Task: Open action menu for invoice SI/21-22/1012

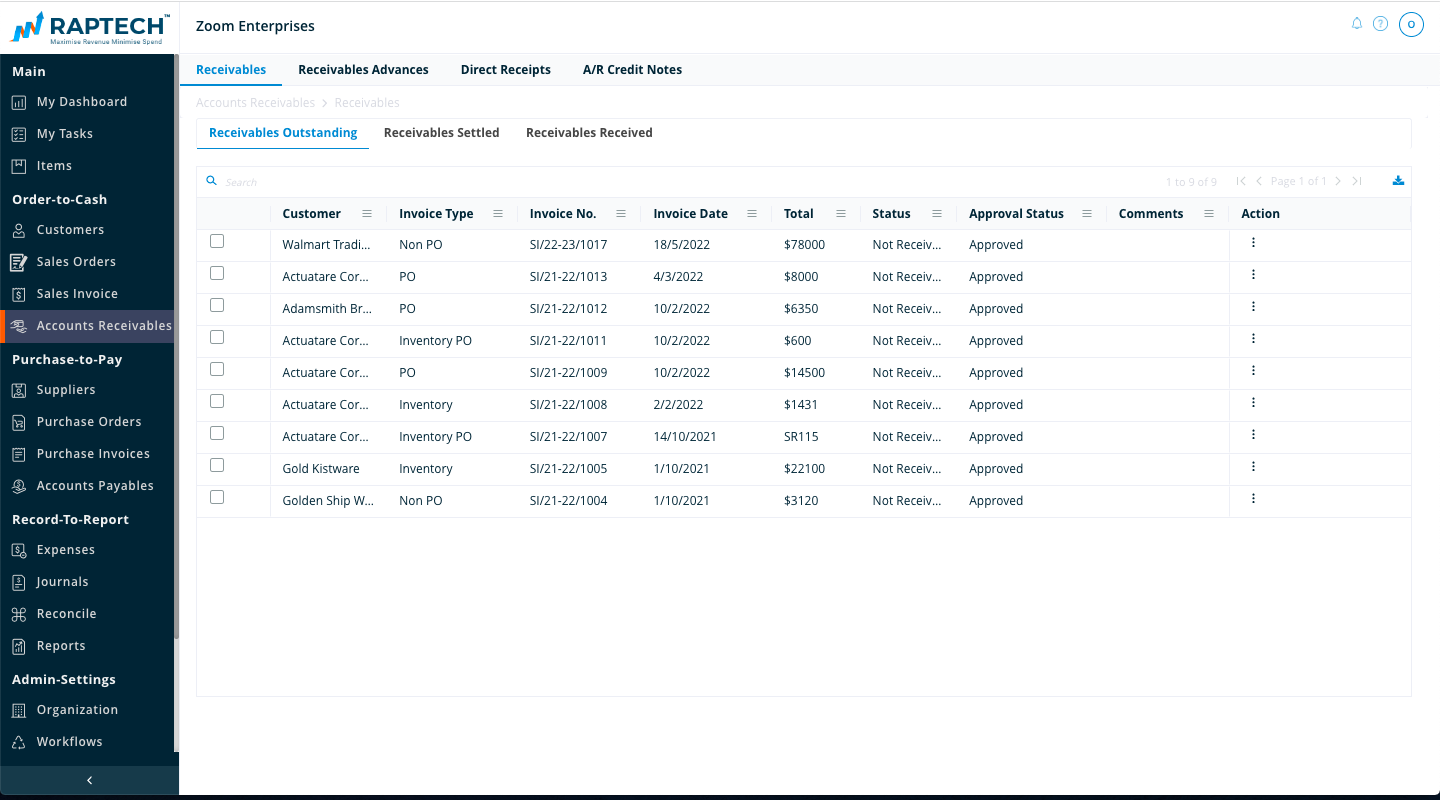Action: pyautogui.click(x=1253, y=307)
